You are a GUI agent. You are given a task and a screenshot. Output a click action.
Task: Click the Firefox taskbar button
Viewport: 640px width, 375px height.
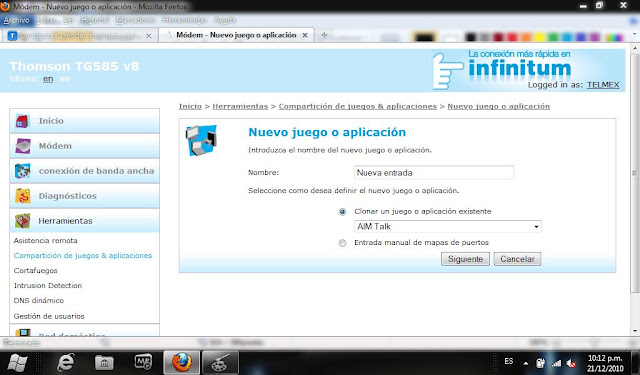182,362
